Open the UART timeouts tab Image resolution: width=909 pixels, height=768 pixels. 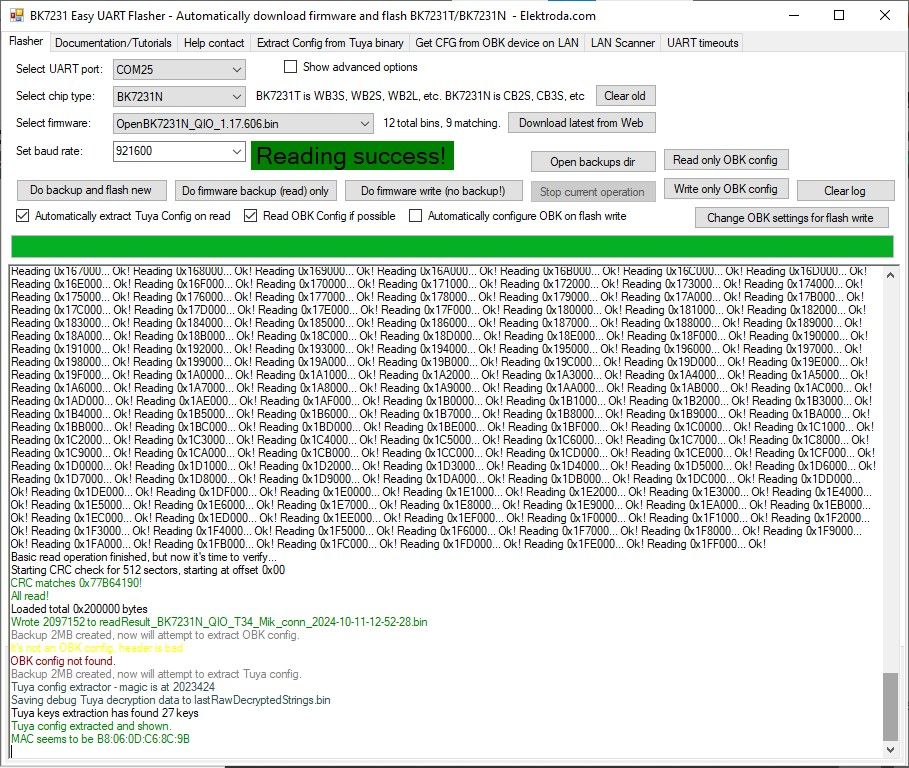pos(703,43)
